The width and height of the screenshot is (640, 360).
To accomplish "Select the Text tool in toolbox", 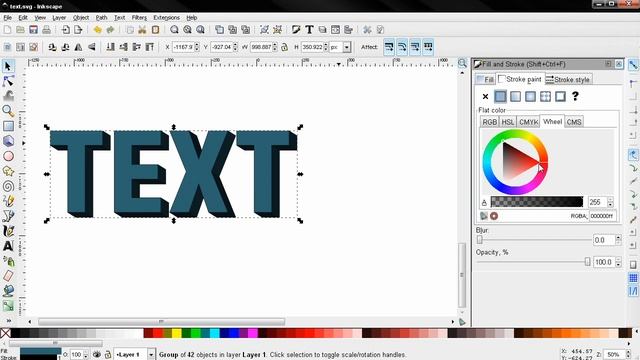I will (x=8, y=246).
